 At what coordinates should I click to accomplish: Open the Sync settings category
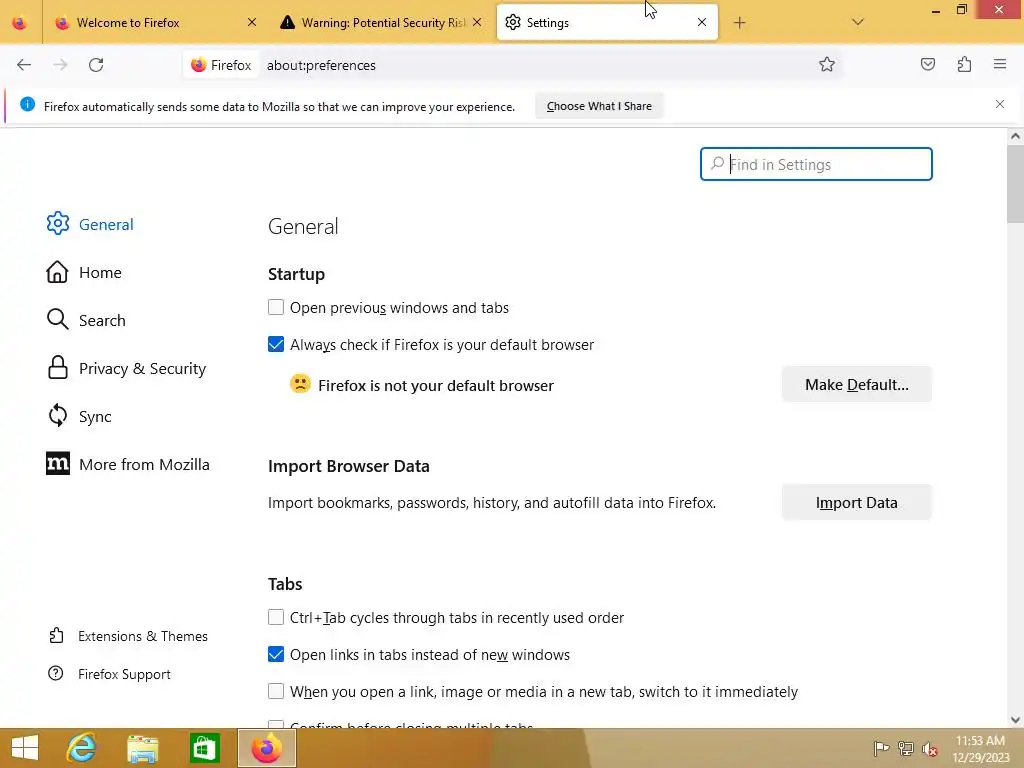79,416
